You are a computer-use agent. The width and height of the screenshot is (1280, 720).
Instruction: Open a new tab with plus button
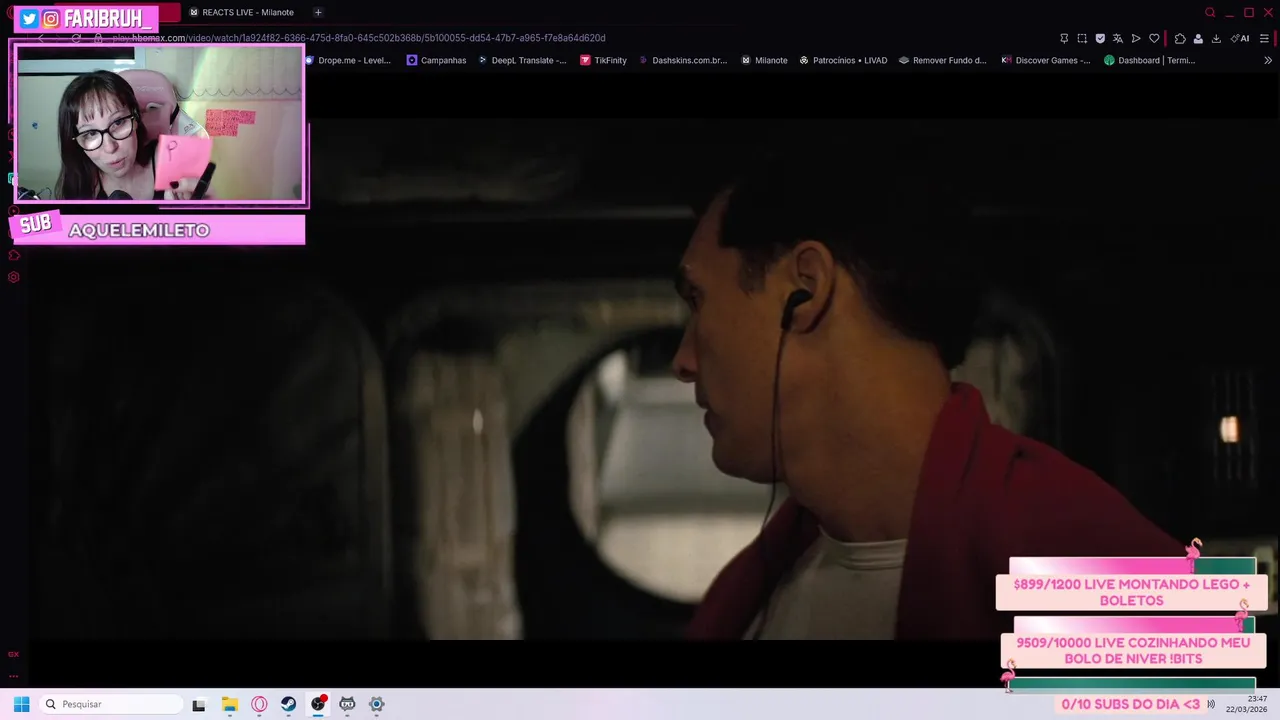pos(318,12)
